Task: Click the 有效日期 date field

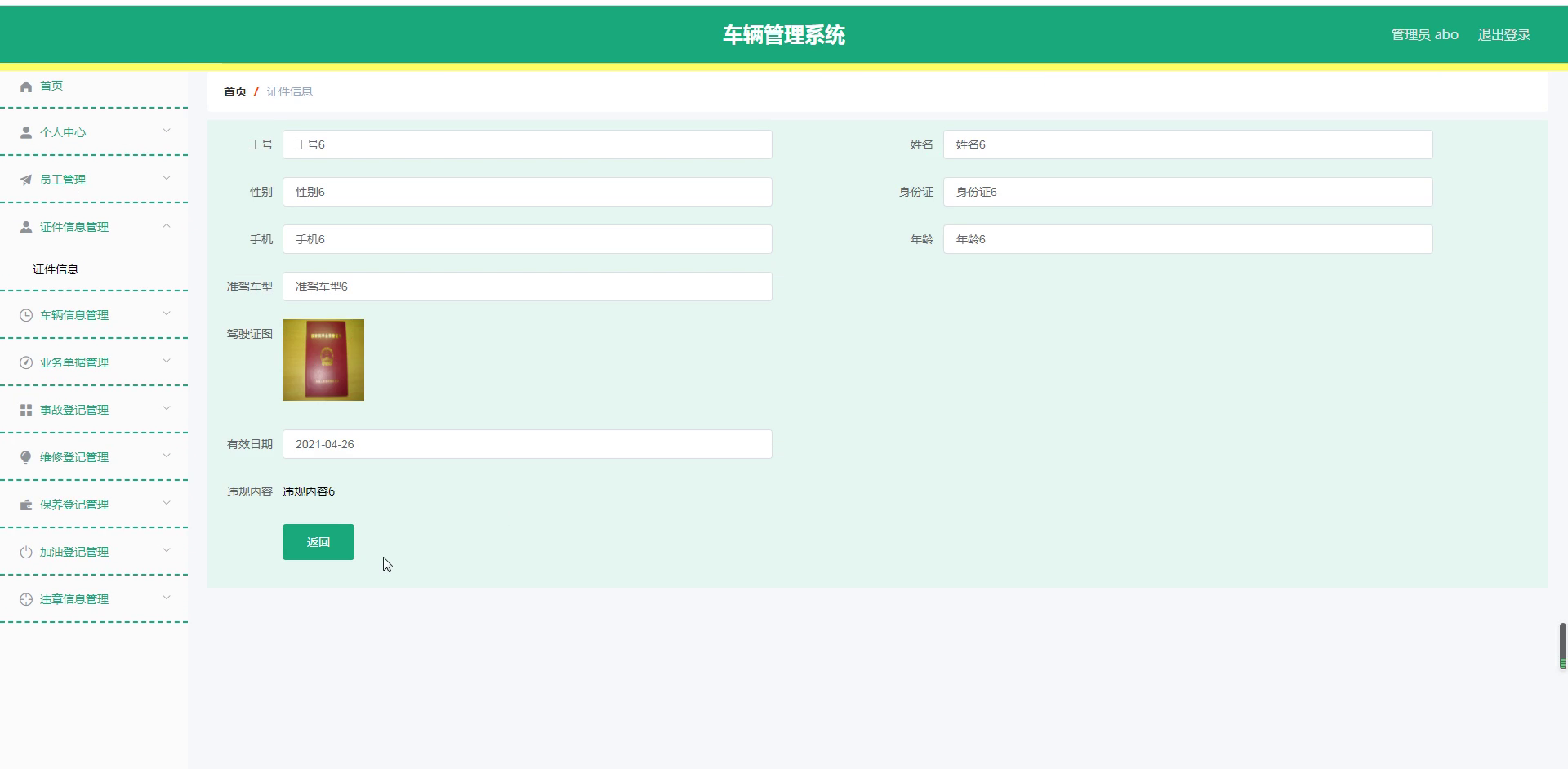Action: point(528,444)
